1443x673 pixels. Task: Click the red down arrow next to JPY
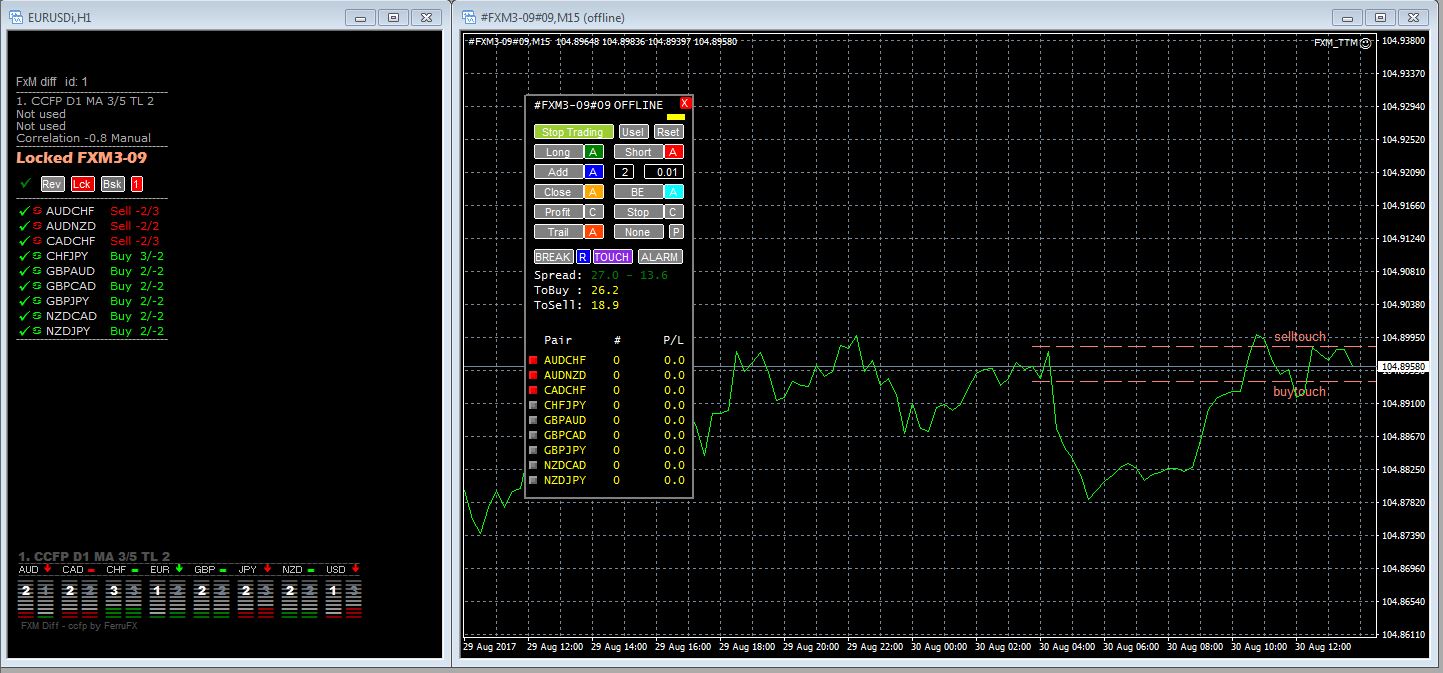[267, 568]
